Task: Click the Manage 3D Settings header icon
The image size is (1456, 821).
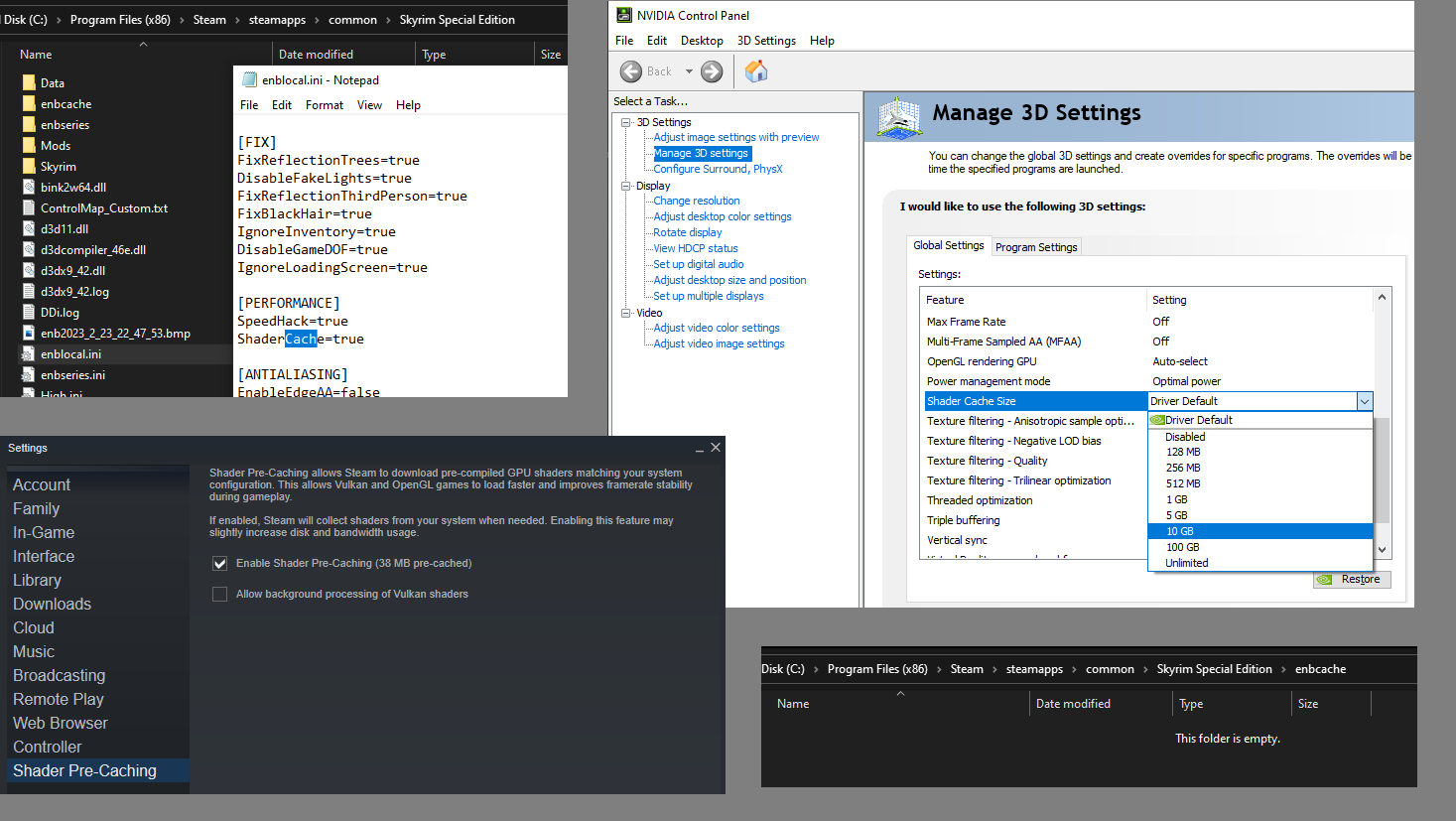Action: (x=899, y=118)
